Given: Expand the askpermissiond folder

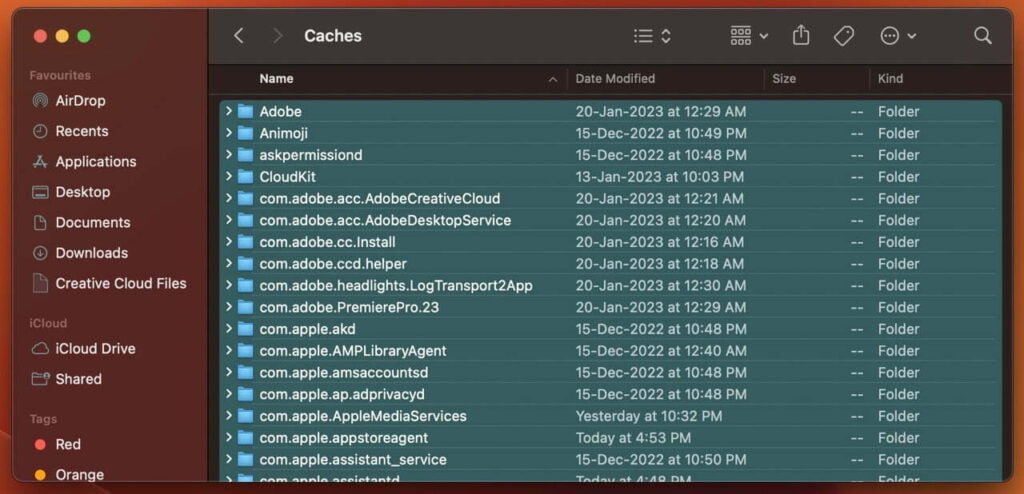Looking at the screenshot, I should [x=229, y=155].
